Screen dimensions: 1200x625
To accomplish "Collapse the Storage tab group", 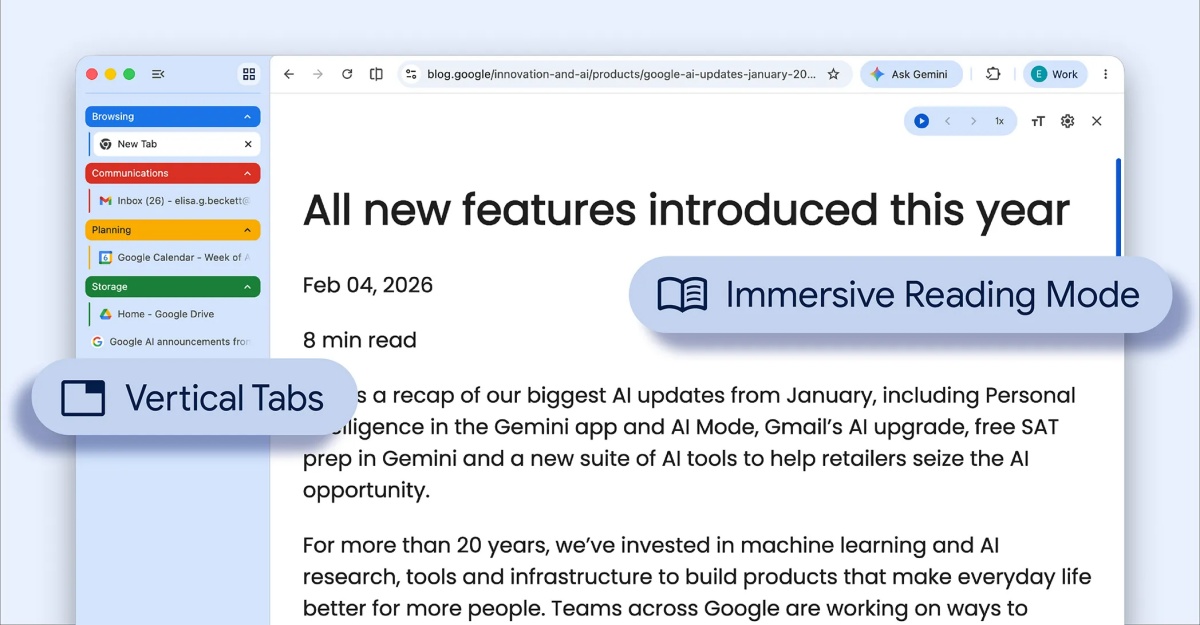I will [x=249, y=287].
